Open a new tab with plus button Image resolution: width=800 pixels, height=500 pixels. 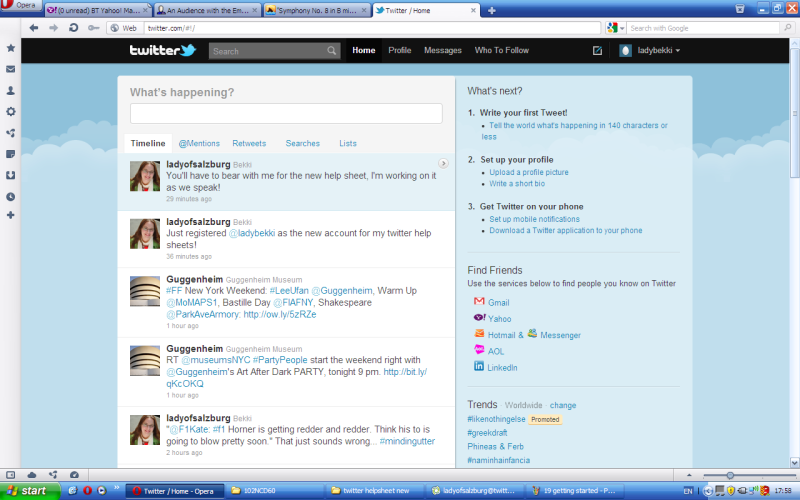coord(491,10)
